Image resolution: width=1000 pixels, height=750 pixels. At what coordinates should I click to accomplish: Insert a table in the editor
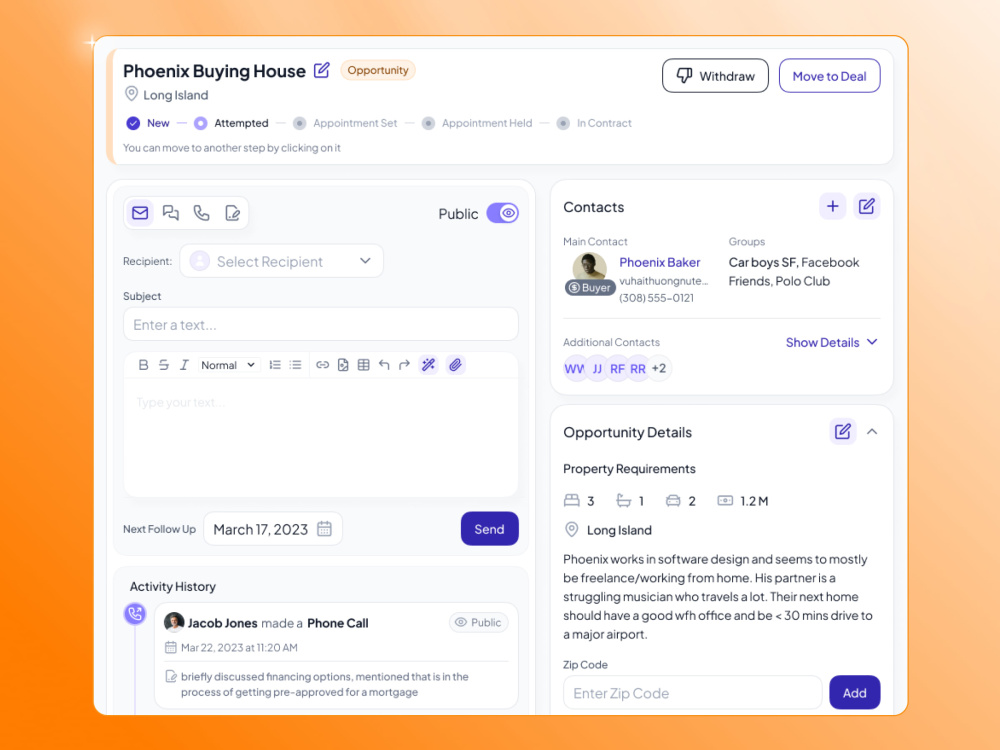[364, 365]
